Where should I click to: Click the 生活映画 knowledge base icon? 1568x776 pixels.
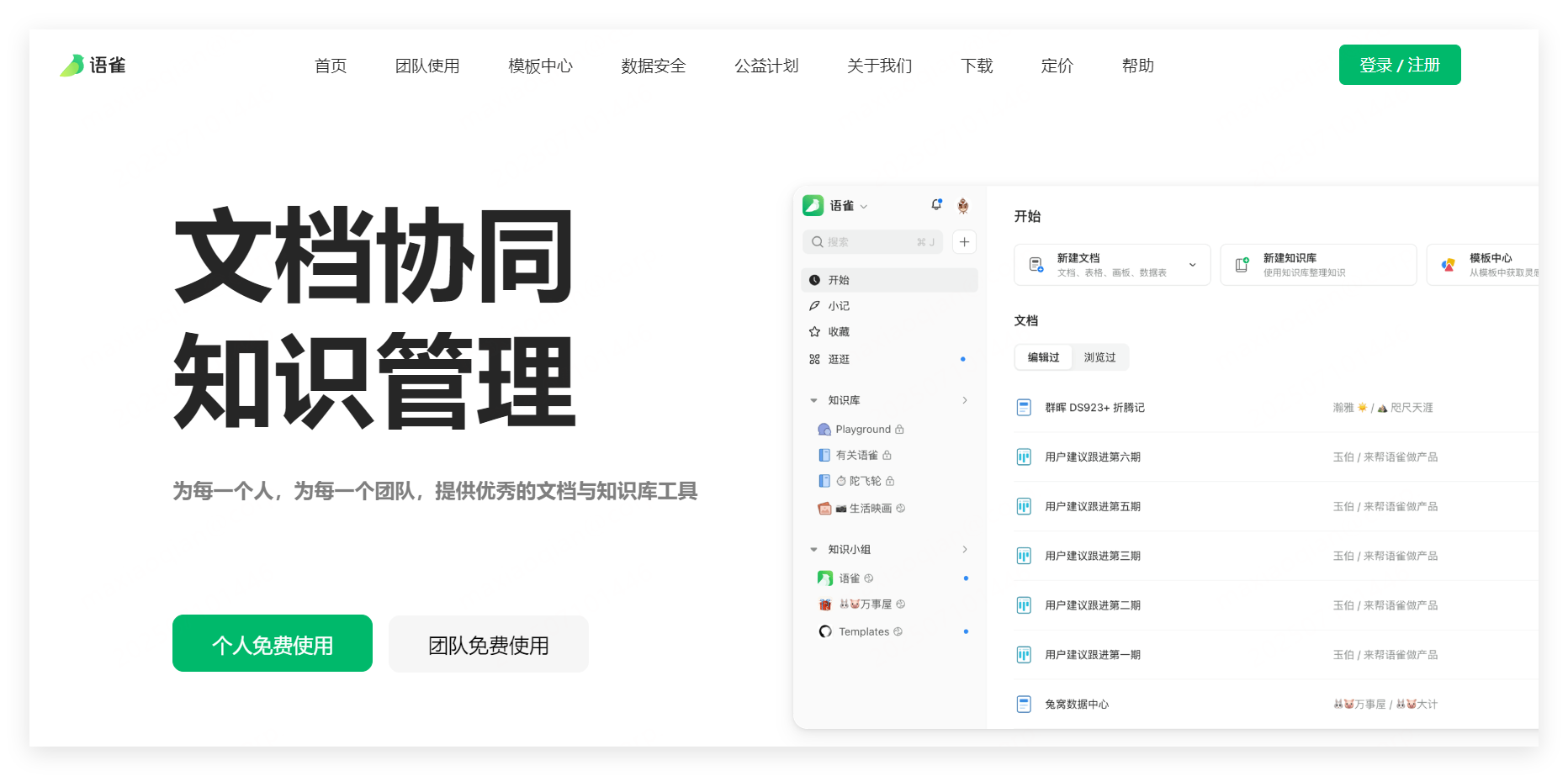tap(824, 509)
